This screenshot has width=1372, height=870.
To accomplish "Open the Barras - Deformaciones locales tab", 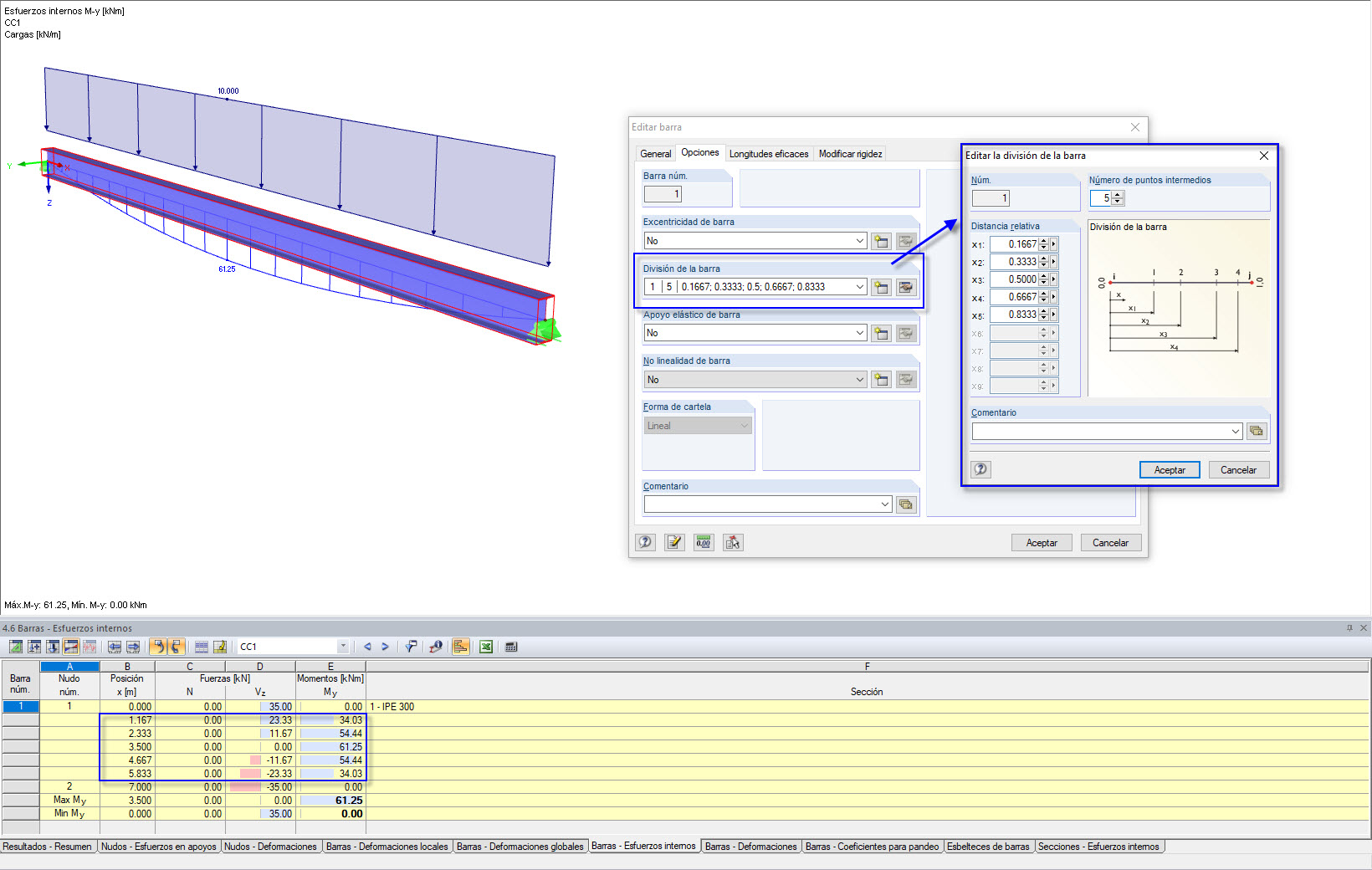I will pos(387,847).
